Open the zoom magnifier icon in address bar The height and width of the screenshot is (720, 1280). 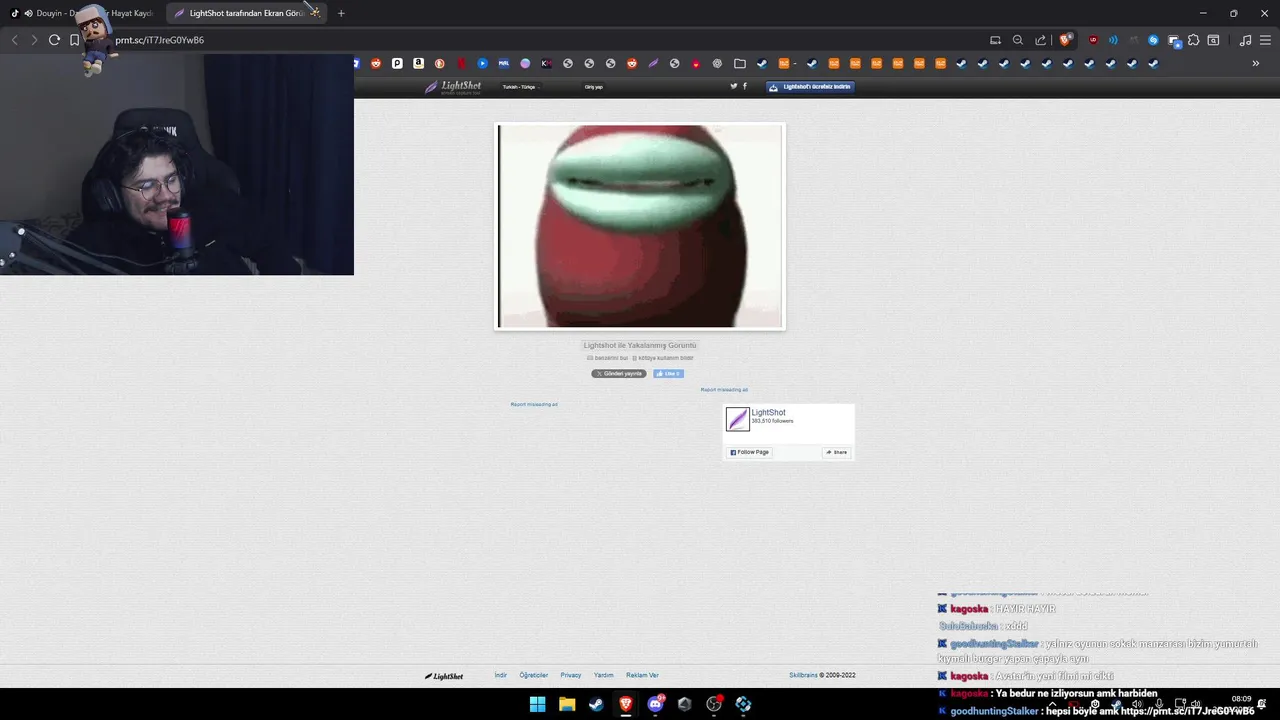click(1018, 40)
